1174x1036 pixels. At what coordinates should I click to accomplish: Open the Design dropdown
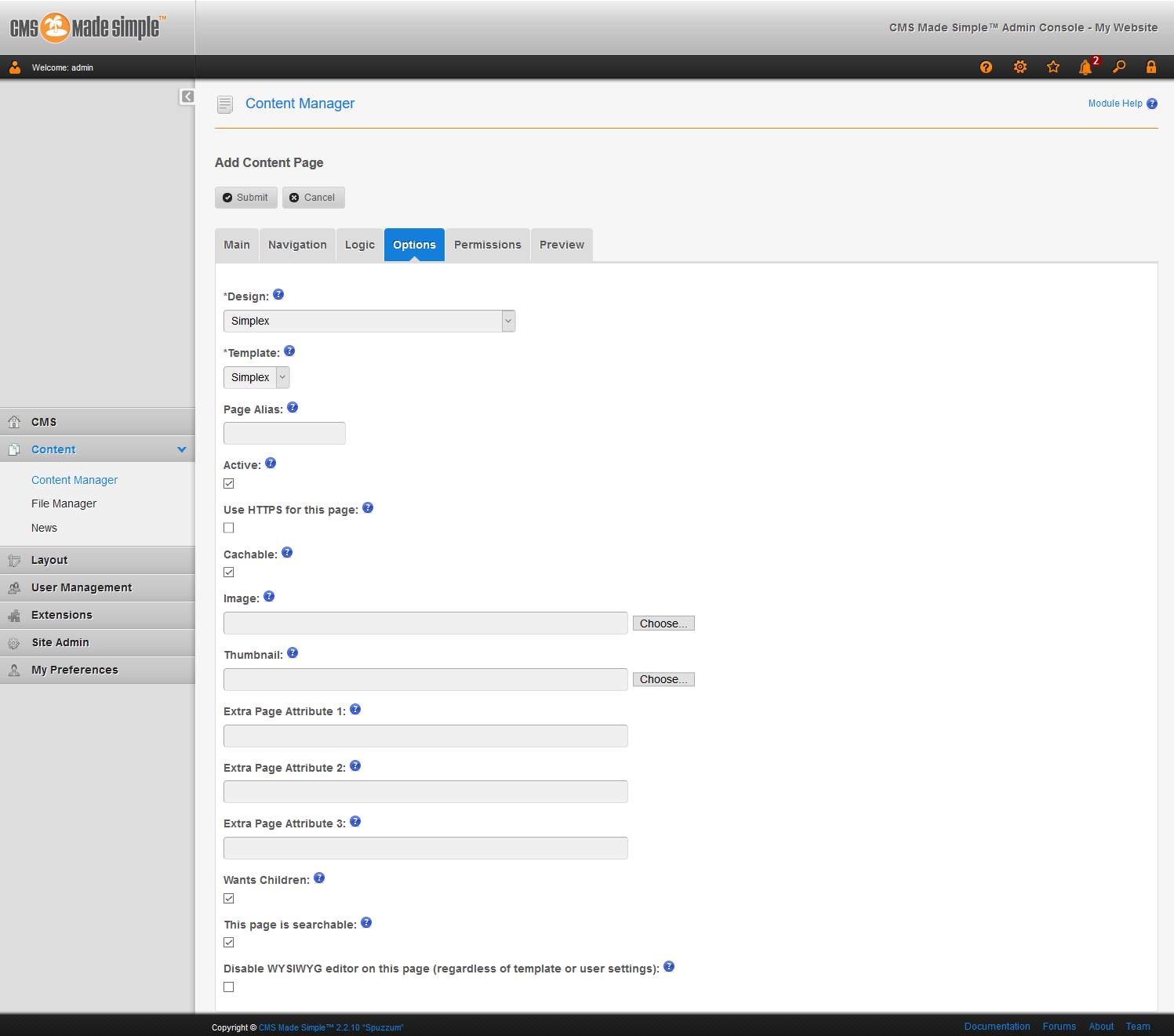pyautogui.click(x=369, y=322)
